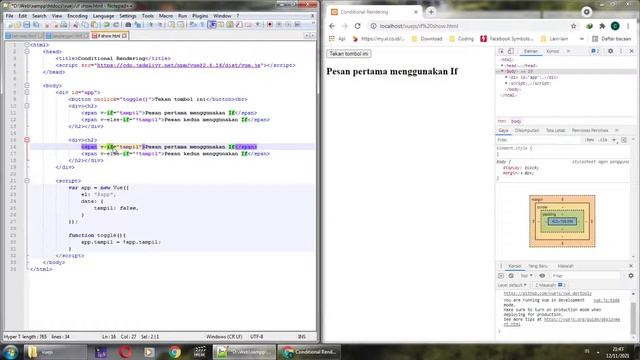
Task: Open the Dikomputasi styles tab
Action: tap(527, 131)
